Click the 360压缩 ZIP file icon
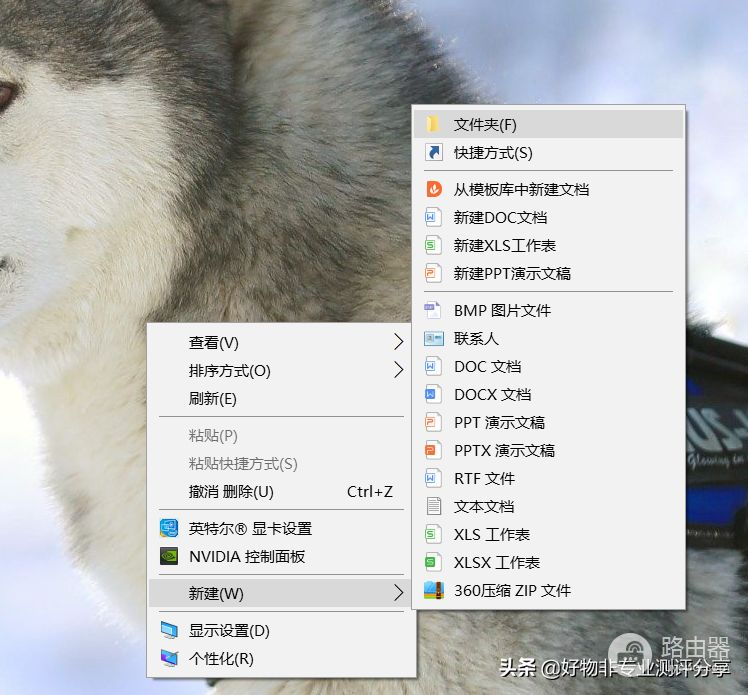 [x=433, y=591]
